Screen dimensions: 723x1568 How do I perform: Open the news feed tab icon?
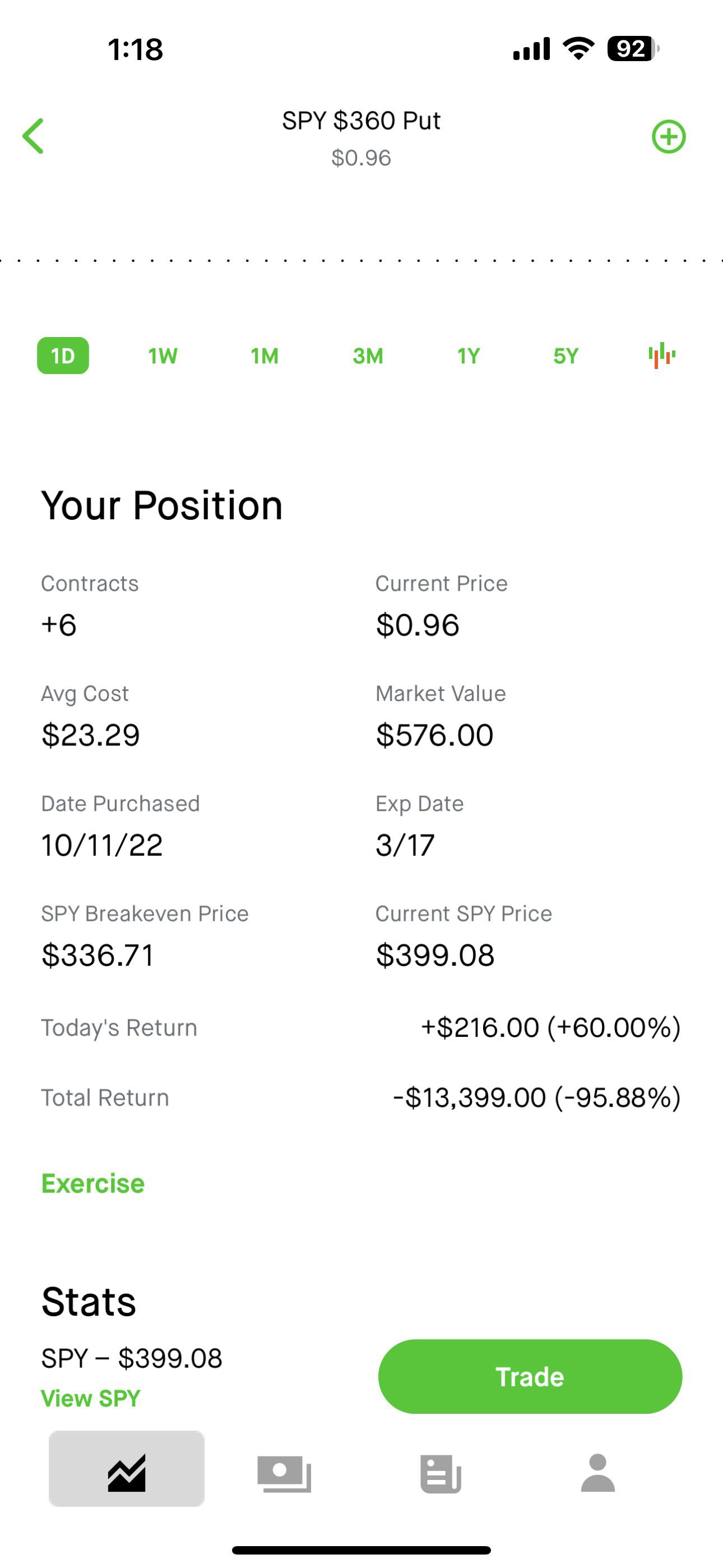point(441,1473)
